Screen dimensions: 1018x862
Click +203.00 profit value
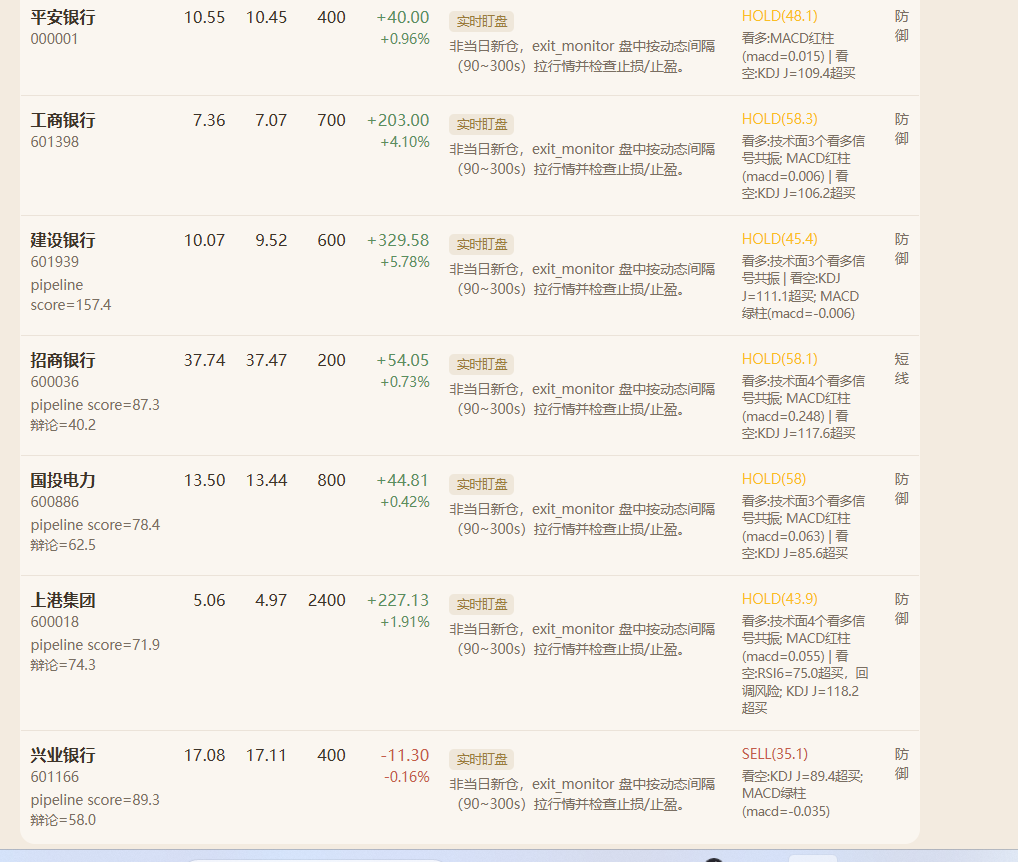coord(398,121)
